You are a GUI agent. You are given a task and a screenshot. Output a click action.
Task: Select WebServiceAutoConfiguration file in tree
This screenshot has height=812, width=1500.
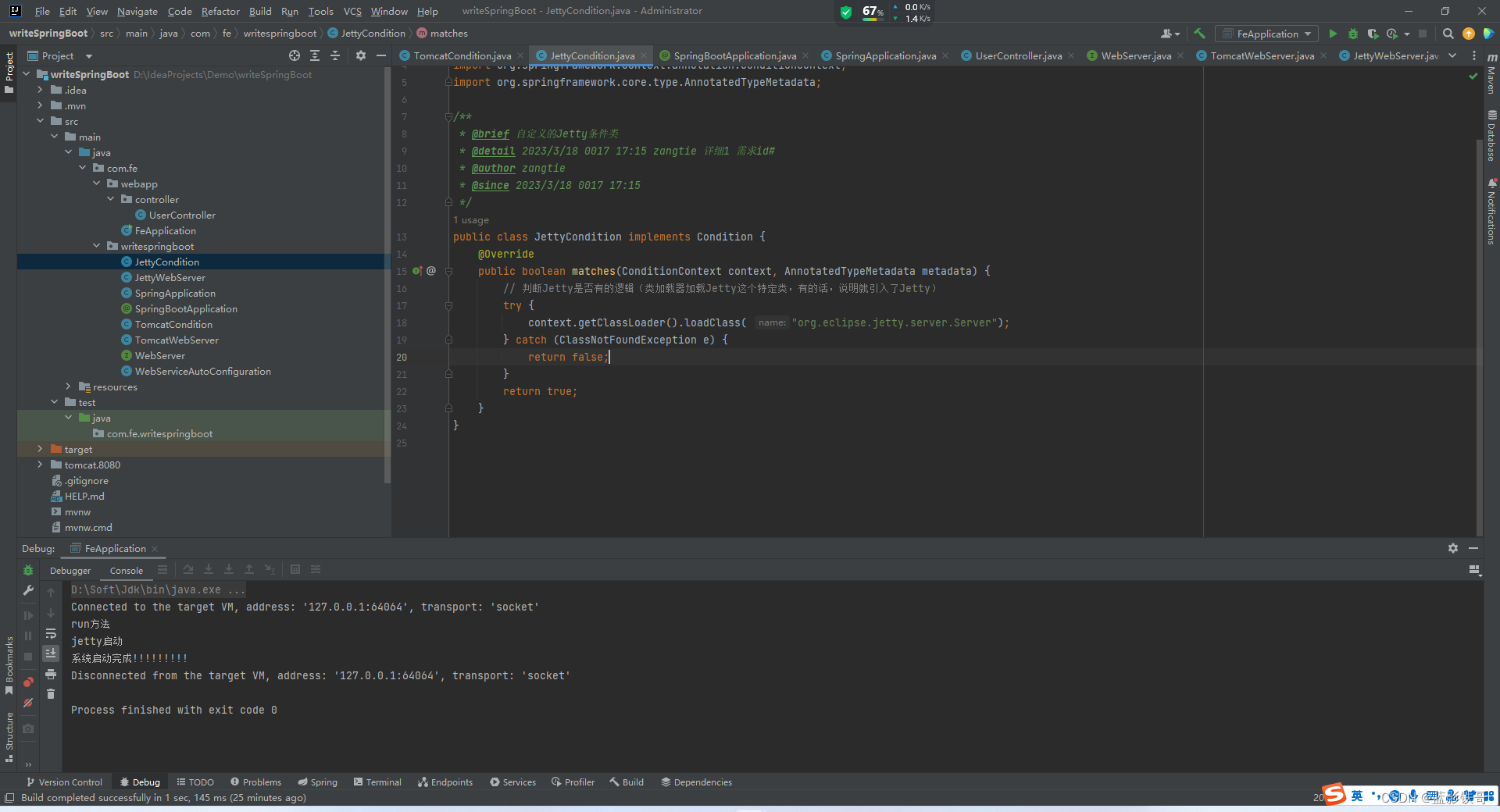pos(202,371)
